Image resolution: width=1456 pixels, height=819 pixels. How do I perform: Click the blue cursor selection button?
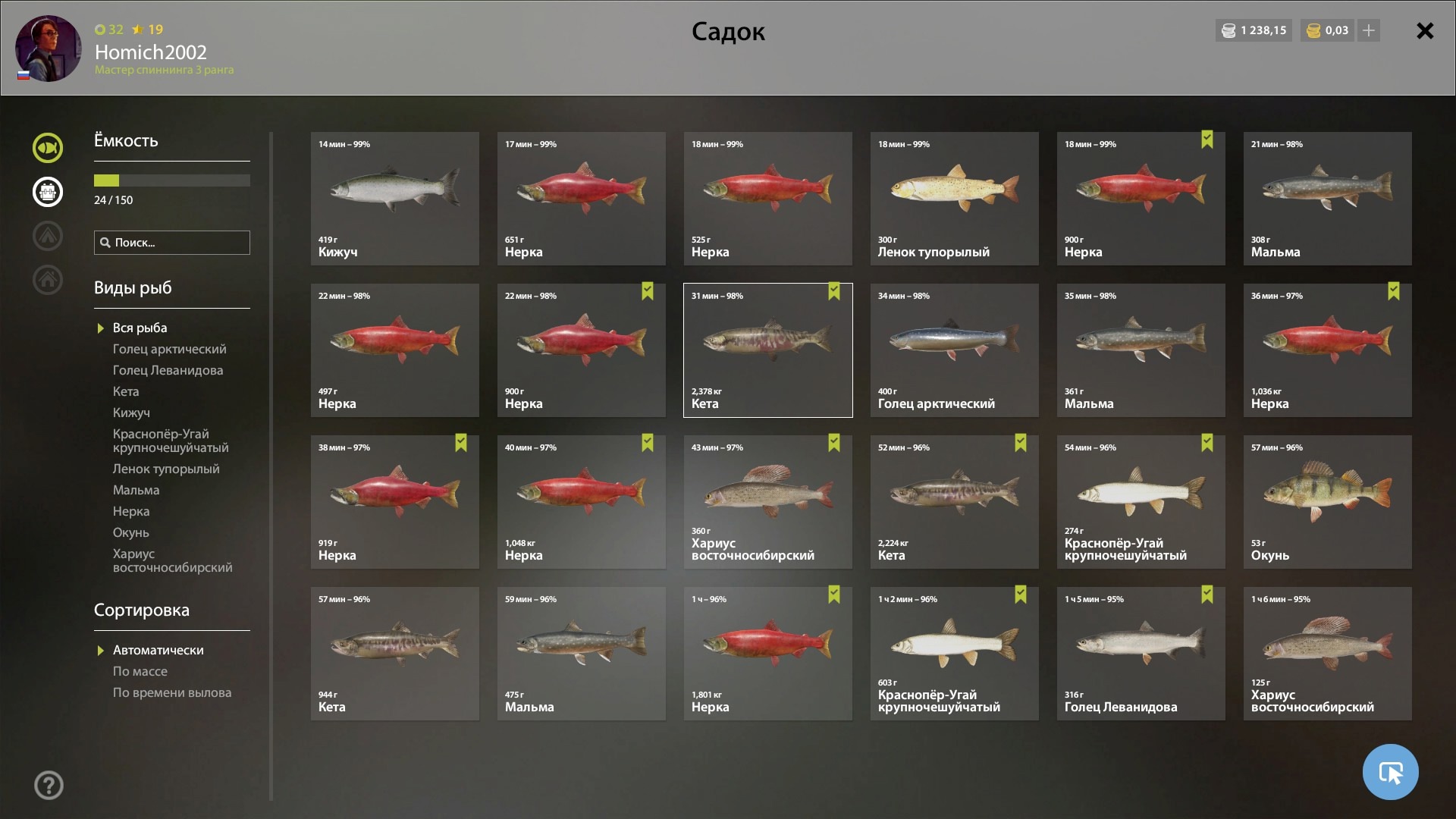click(1390, 772)
